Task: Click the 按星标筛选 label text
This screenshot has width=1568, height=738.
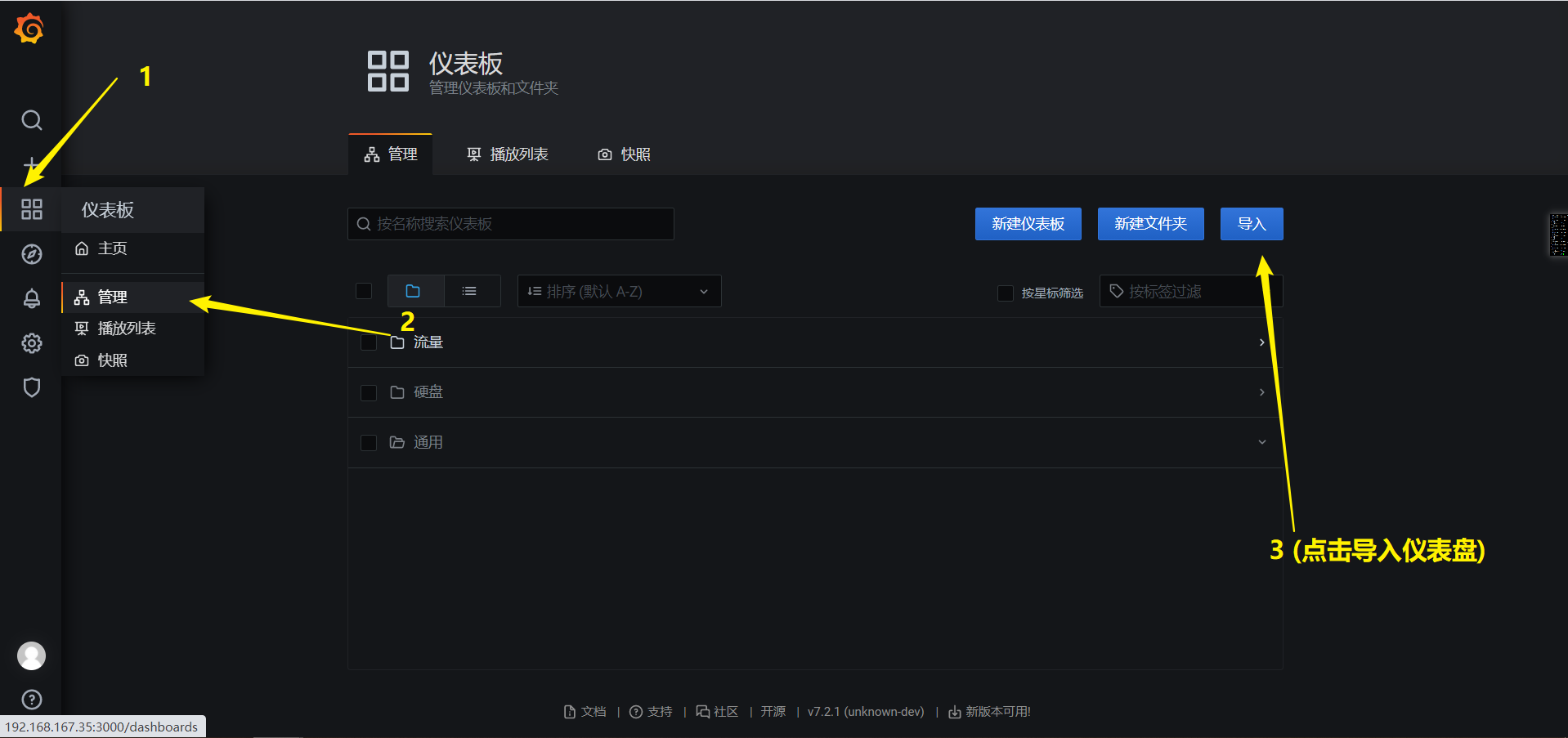Action: [x=1052, y=293]
